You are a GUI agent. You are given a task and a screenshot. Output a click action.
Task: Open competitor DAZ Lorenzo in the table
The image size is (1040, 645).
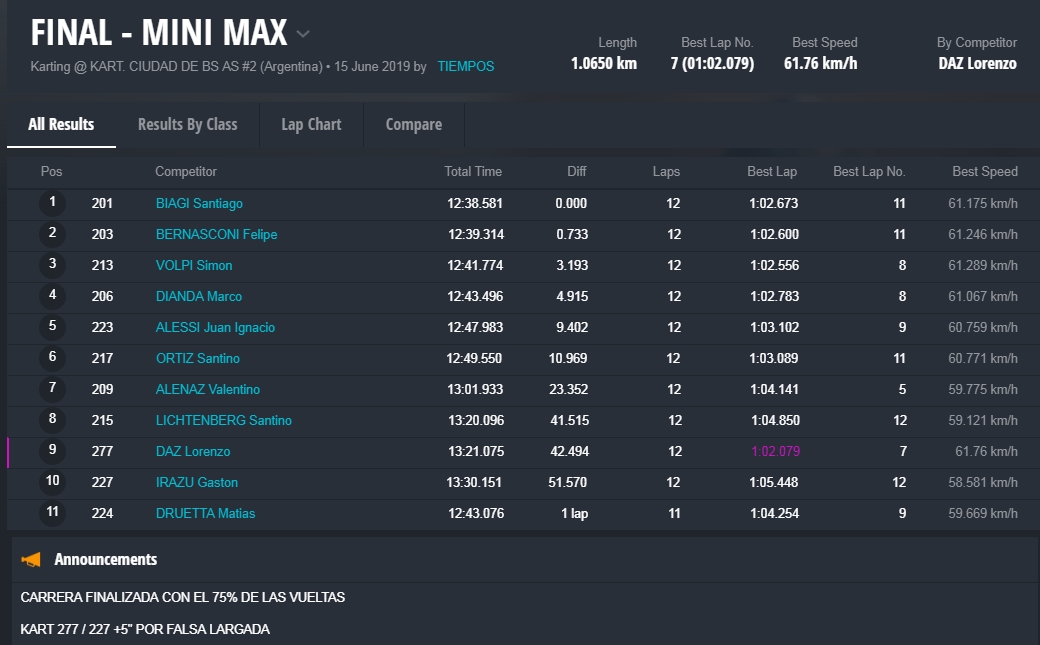(193, 451)
